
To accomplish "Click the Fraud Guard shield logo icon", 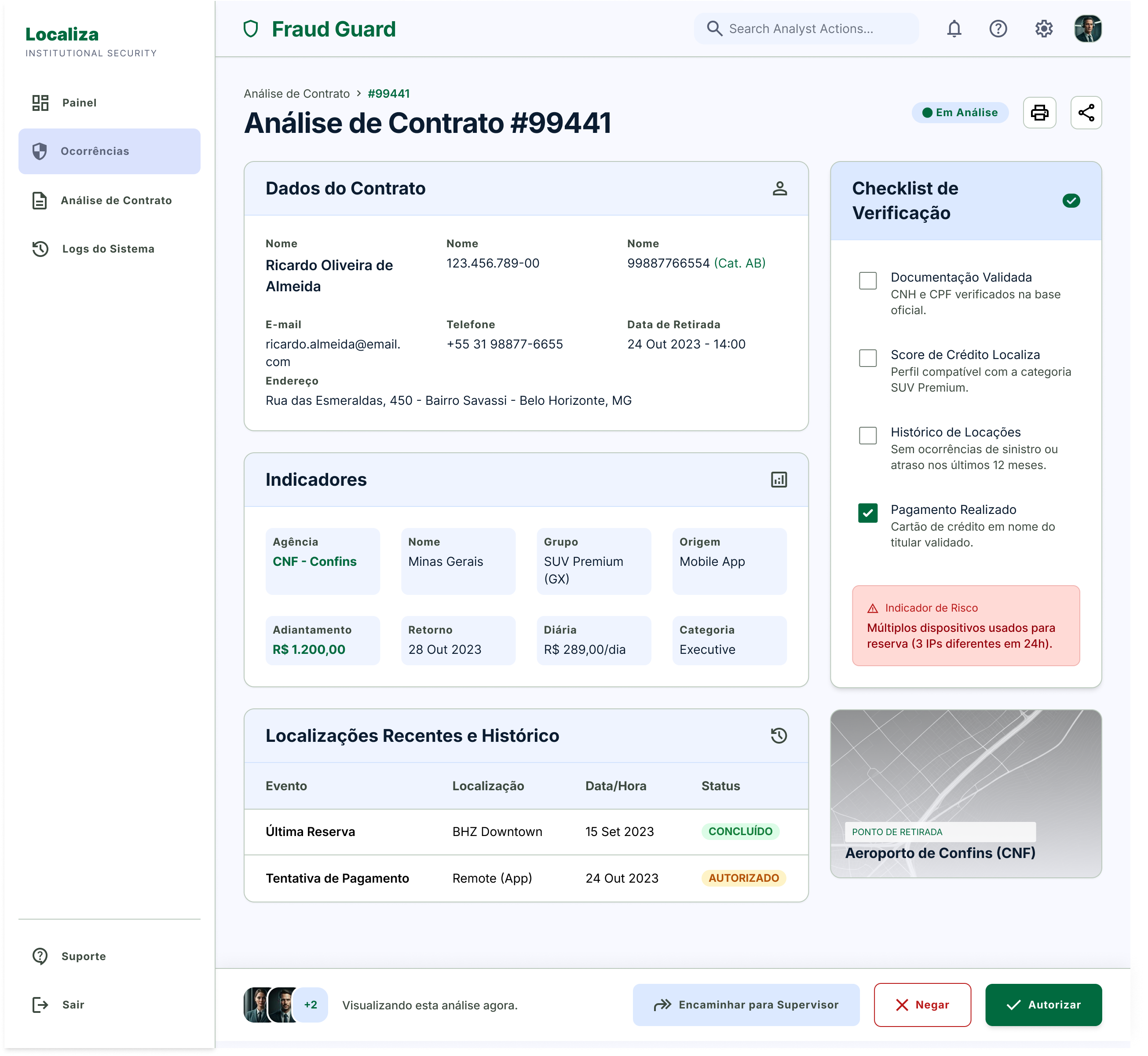I will point(251,29).
